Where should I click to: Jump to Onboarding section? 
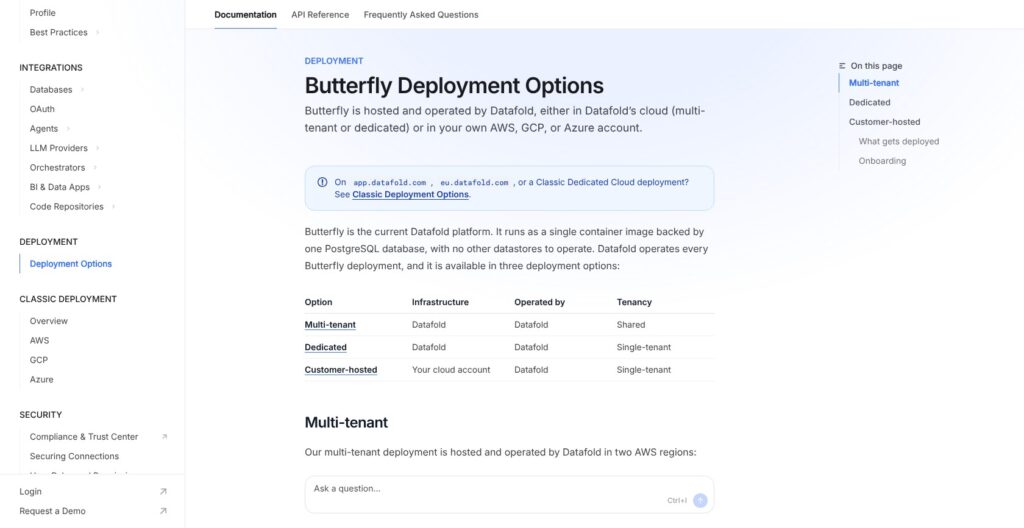[x=882, y=161]
